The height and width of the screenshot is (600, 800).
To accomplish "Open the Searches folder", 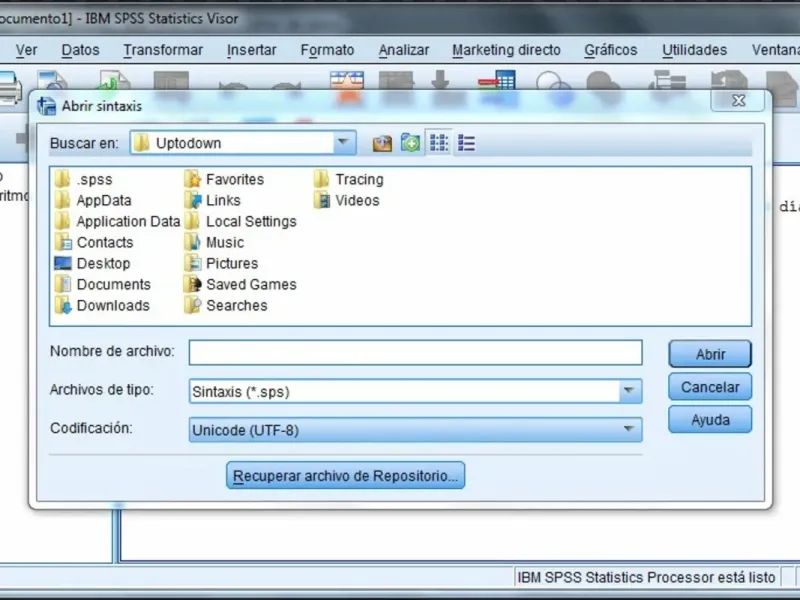I will click(x=226, y=305).
